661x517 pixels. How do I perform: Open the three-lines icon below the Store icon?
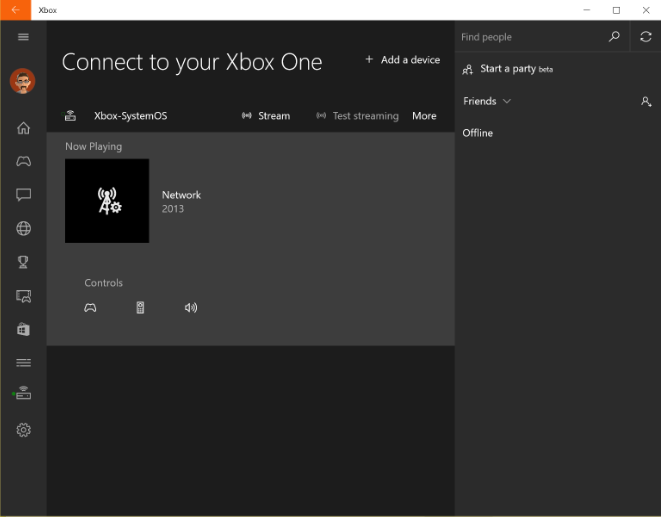click(23, 363)
